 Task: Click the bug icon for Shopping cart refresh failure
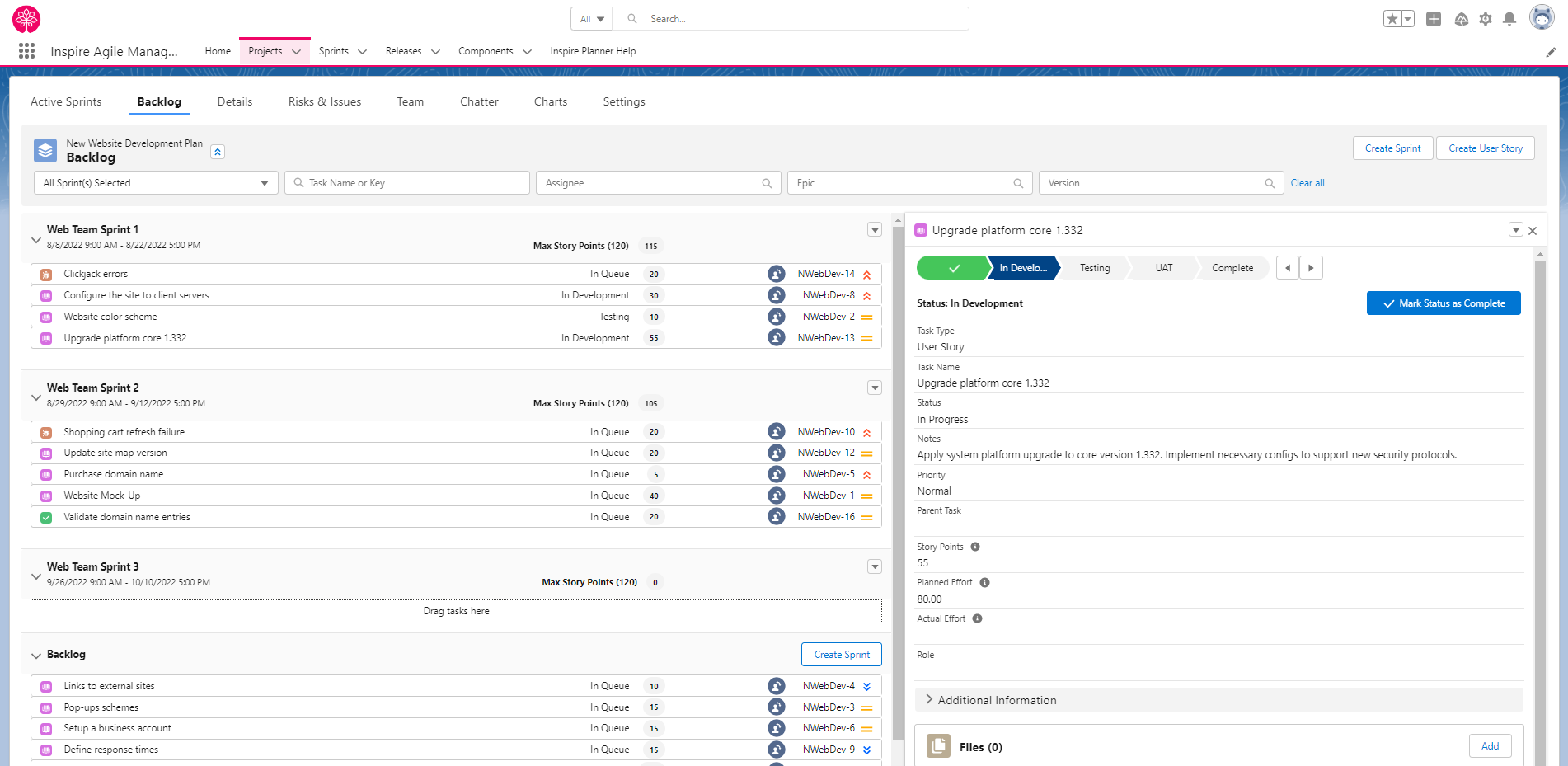pyautogui.click(x=46, y=432)
